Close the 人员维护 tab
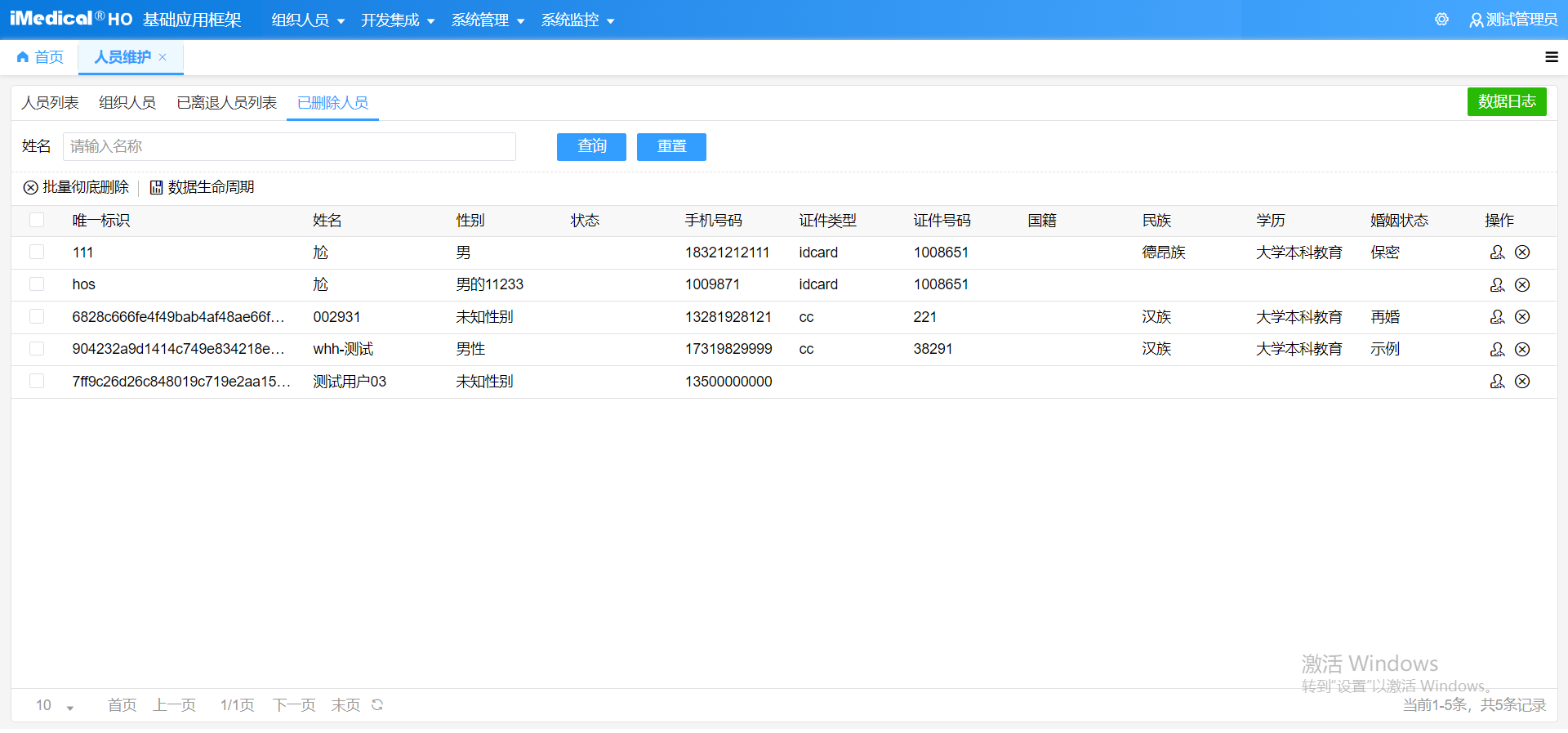This screenshot has width=1568, height=733. click(x=163, y=57)
